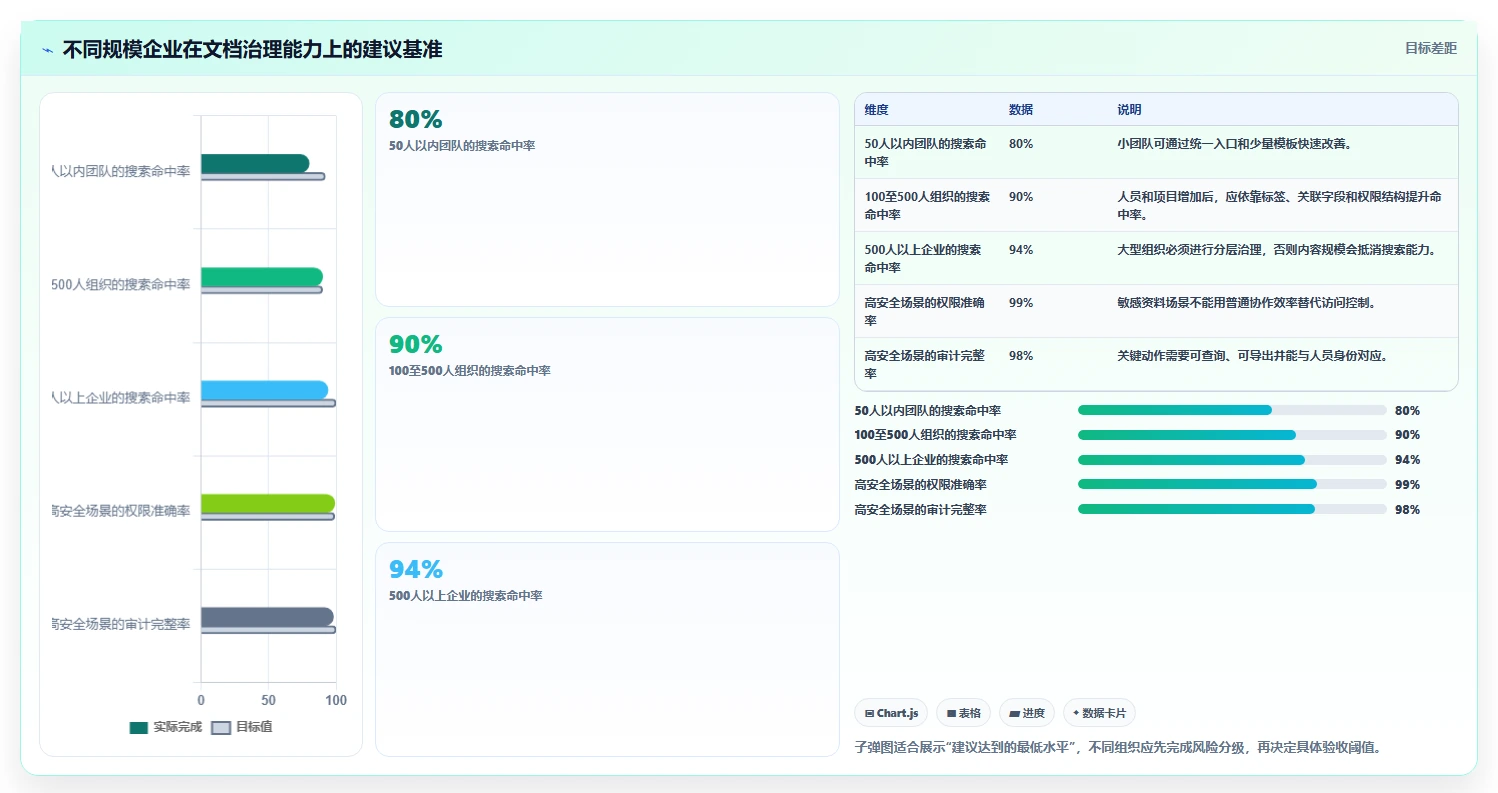
Task: Click the description starting 敏感资料场景不能用普通协作
Action: coord(1246,302)
